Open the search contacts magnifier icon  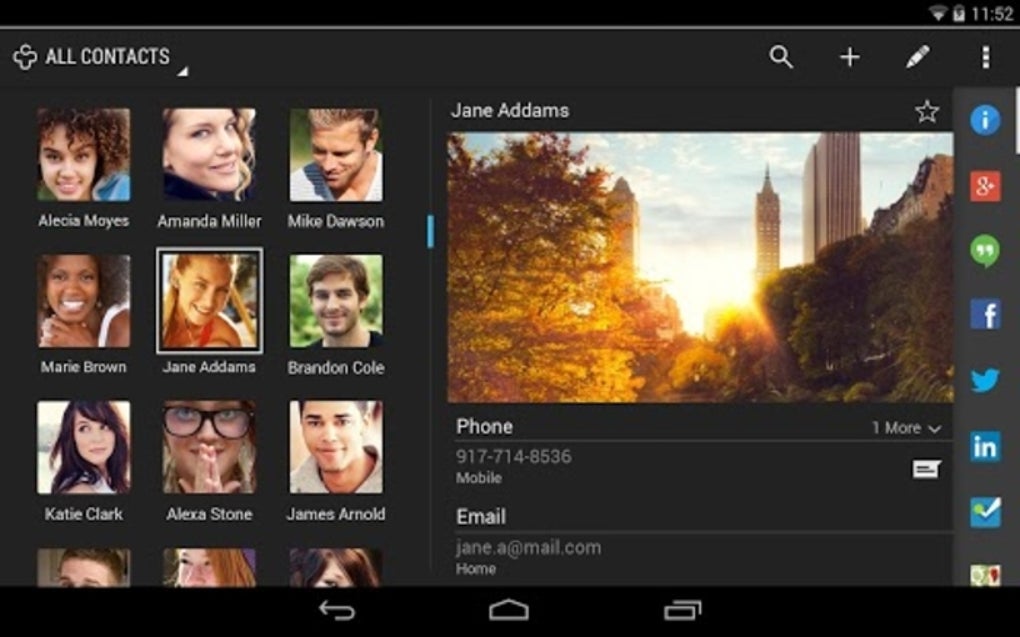pyautogui.click(x=781, y=57)
